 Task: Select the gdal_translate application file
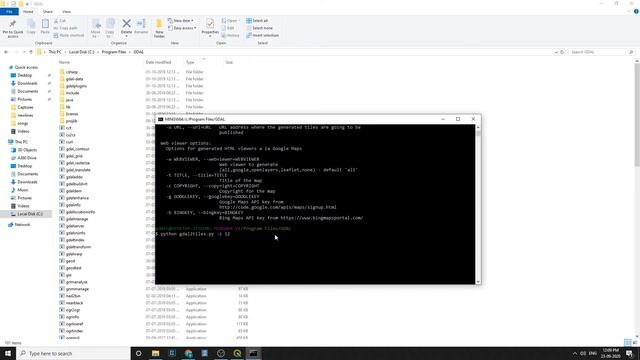(78, 170)
